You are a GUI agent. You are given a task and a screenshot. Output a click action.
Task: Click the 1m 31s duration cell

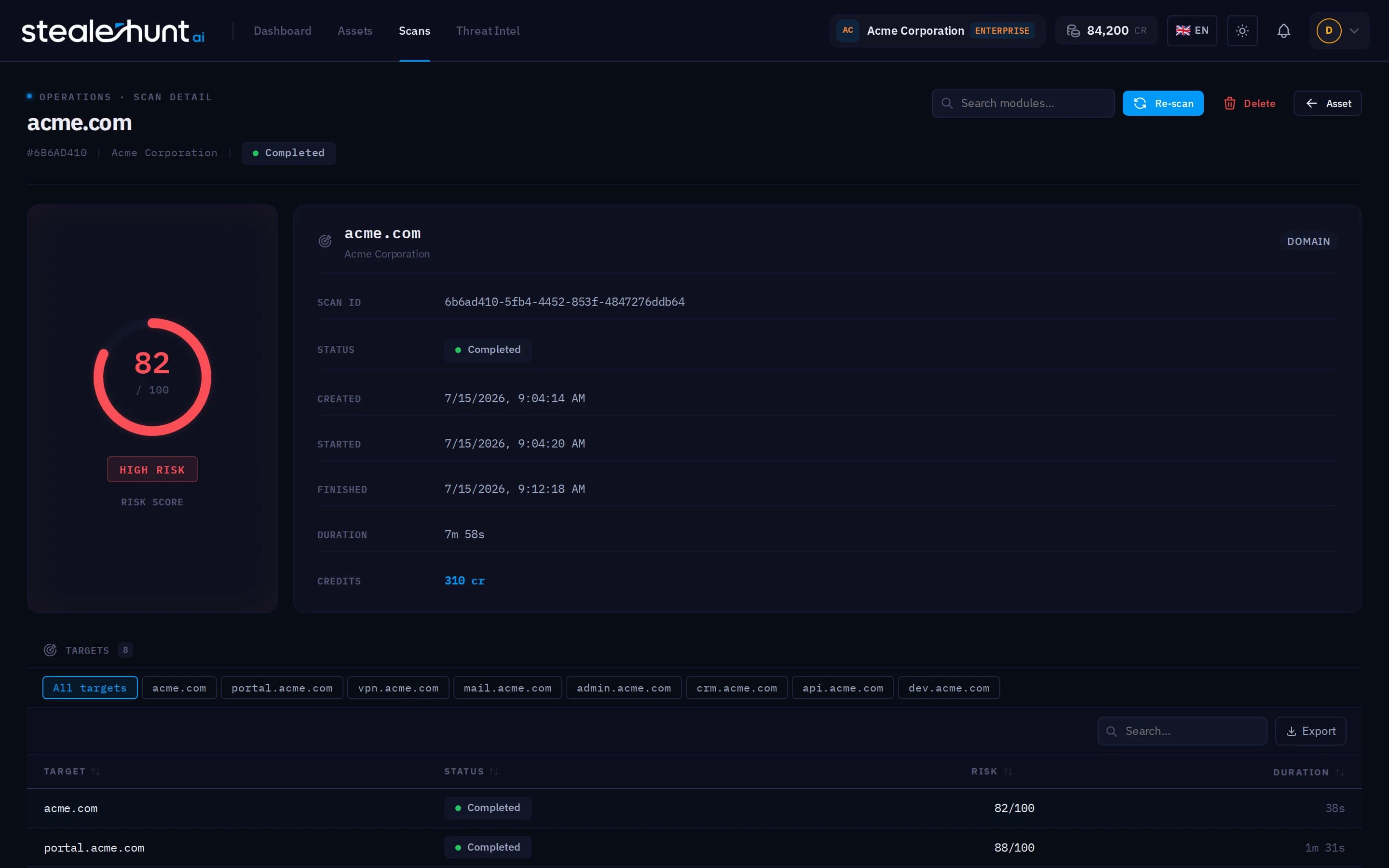1325,848
